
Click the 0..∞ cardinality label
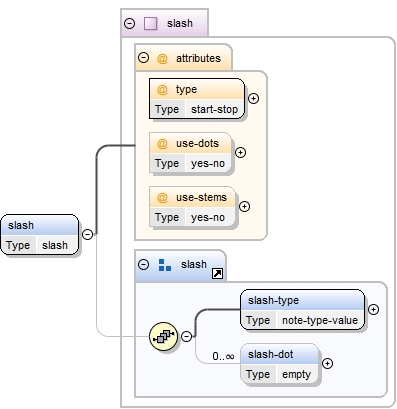pyautogui.click(x=223, y=357)
